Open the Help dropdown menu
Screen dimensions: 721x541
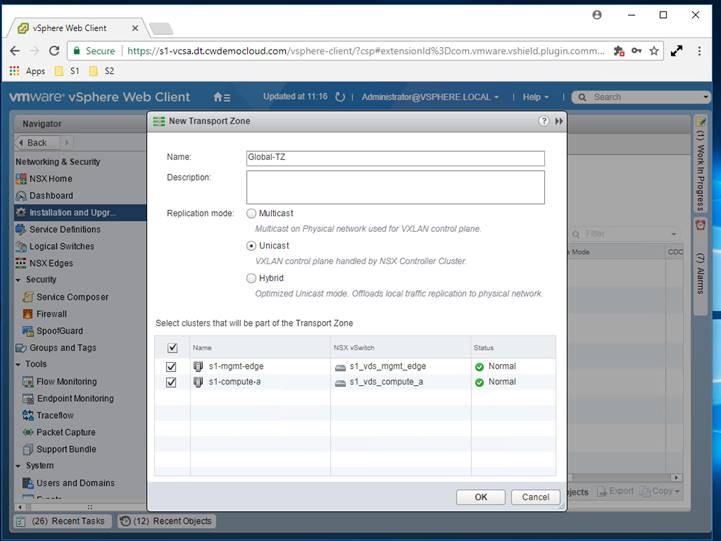pos(536,97)
